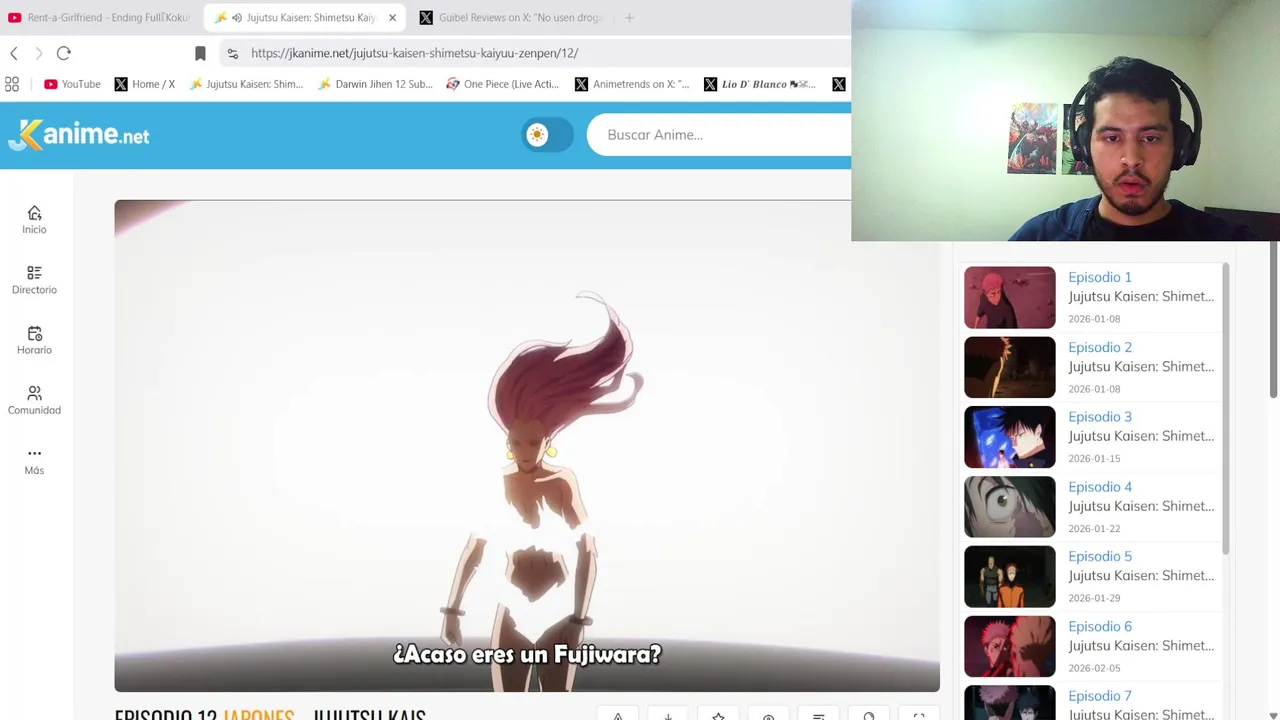Open site settings icon in the address bar
Viewport: 1280px width, 720px height.
[x=232, y=53]
